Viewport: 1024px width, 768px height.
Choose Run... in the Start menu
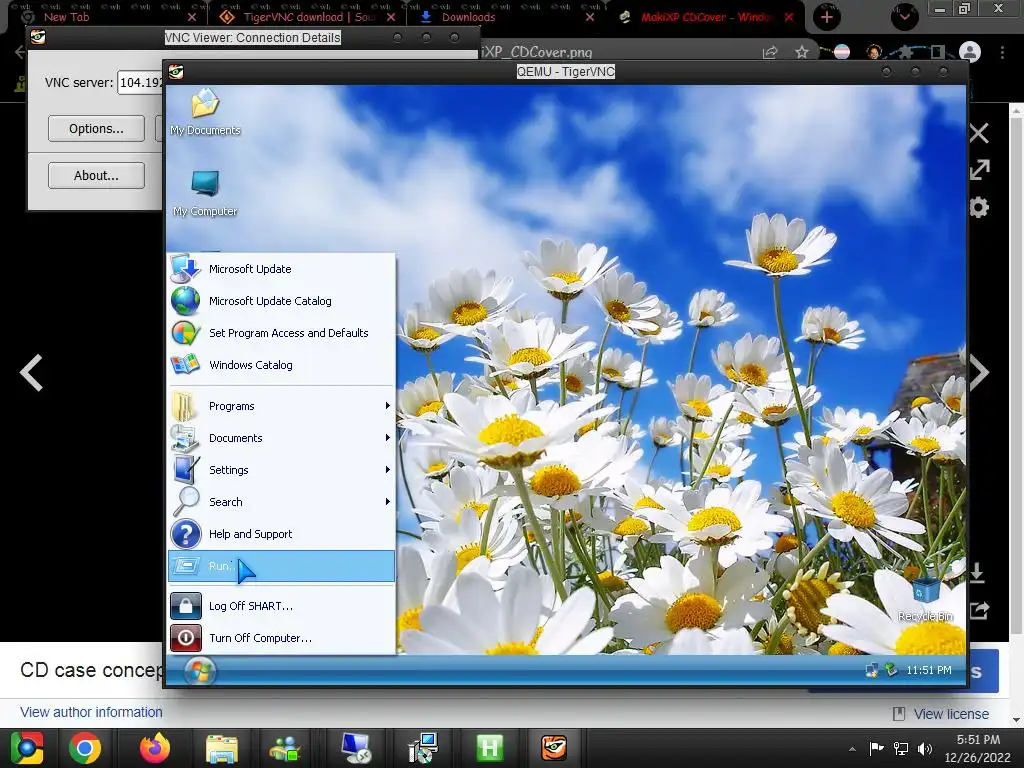tap(281, 566)
